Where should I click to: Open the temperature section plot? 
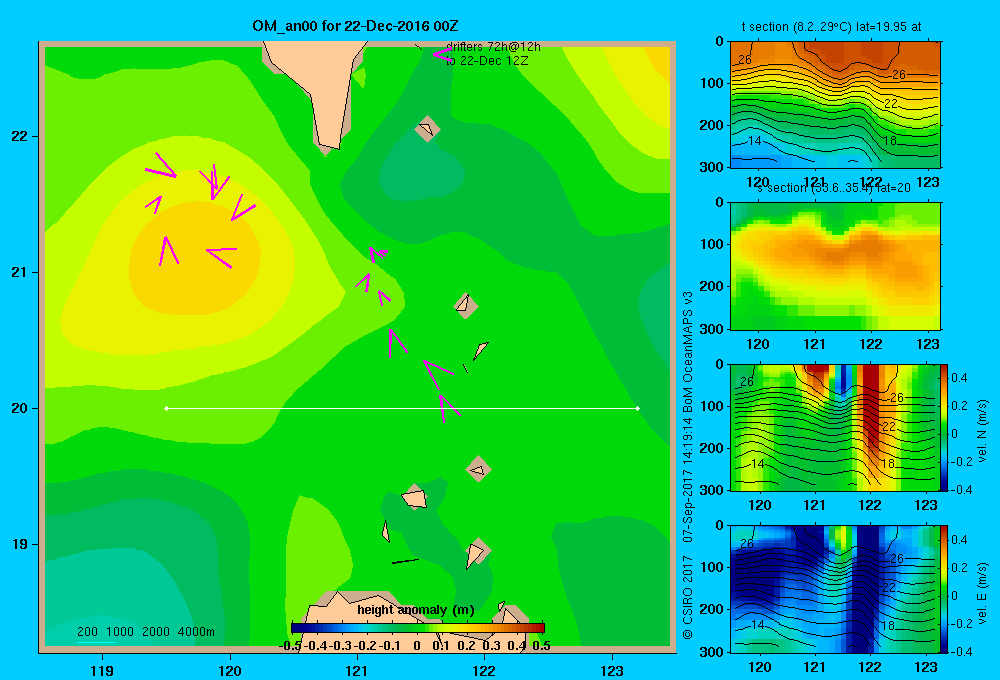(x=835, y=105)
